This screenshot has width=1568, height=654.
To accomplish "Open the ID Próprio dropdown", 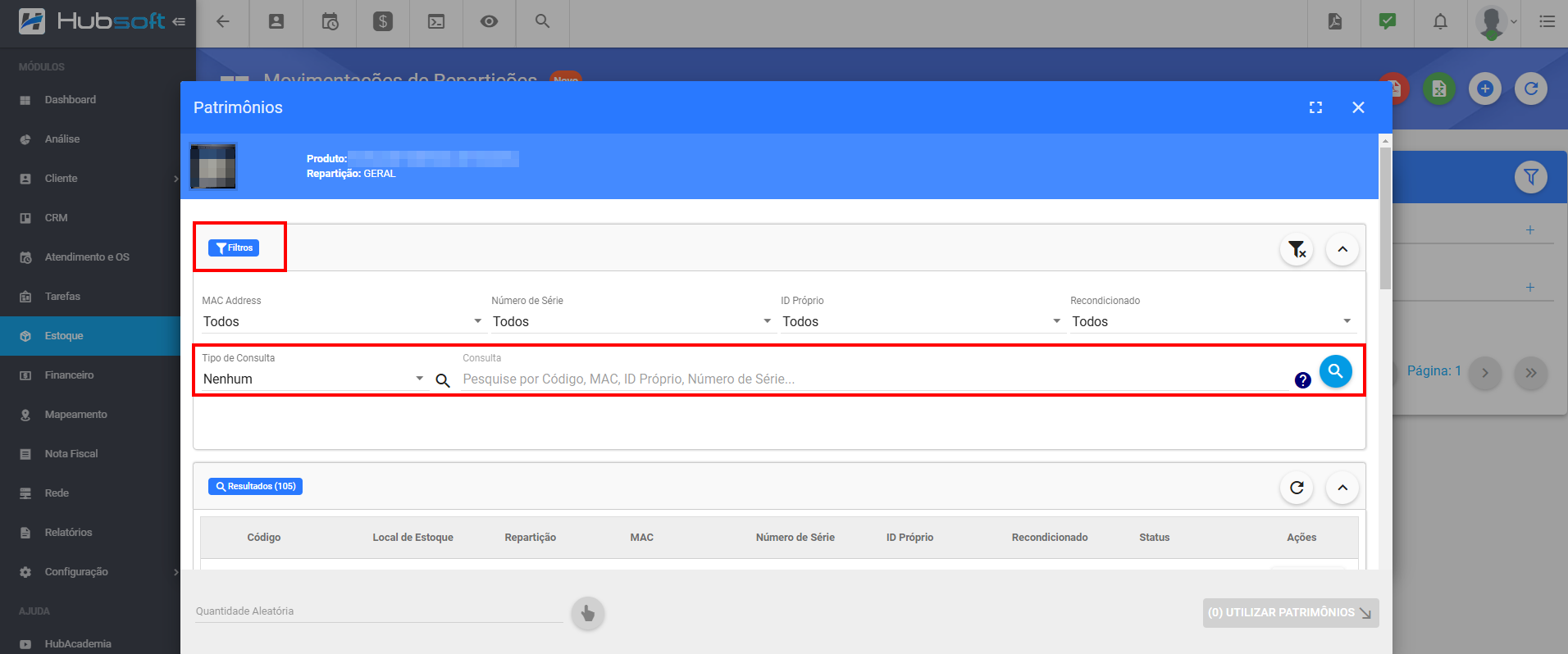I will coord(922,321).
